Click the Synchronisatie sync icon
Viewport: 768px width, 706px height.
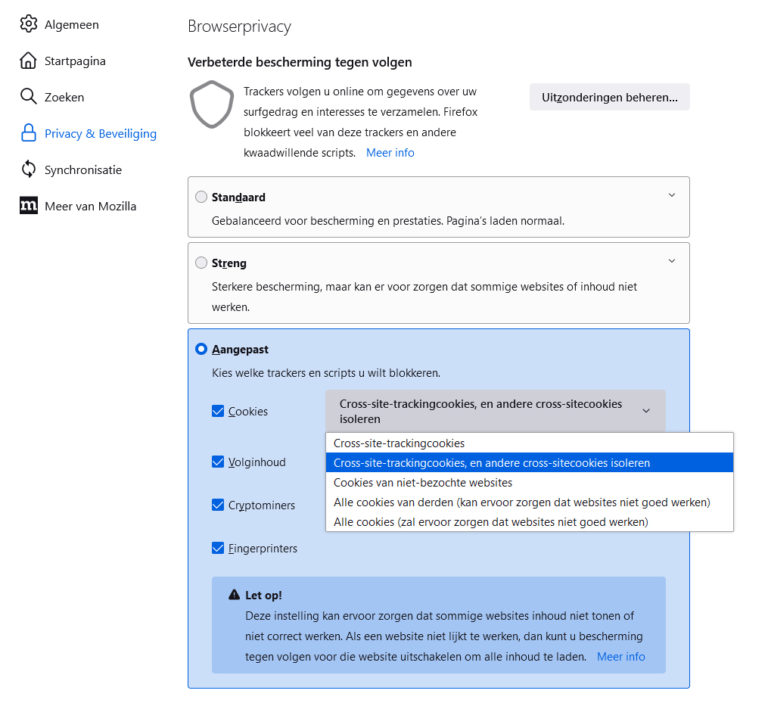click(x=28, y=170)
